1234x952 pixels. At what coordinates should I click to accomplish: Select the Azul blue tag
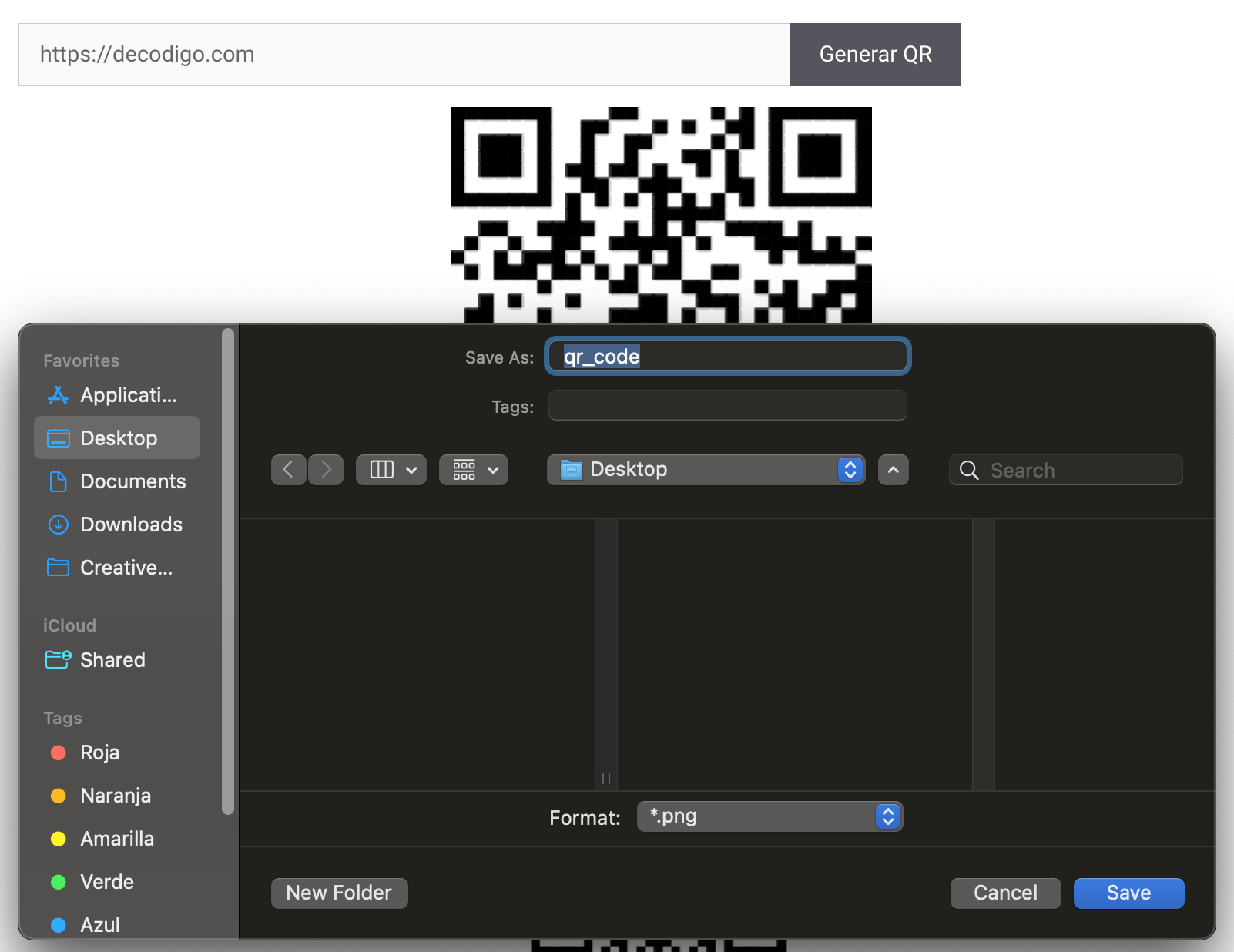coord(100,925)
